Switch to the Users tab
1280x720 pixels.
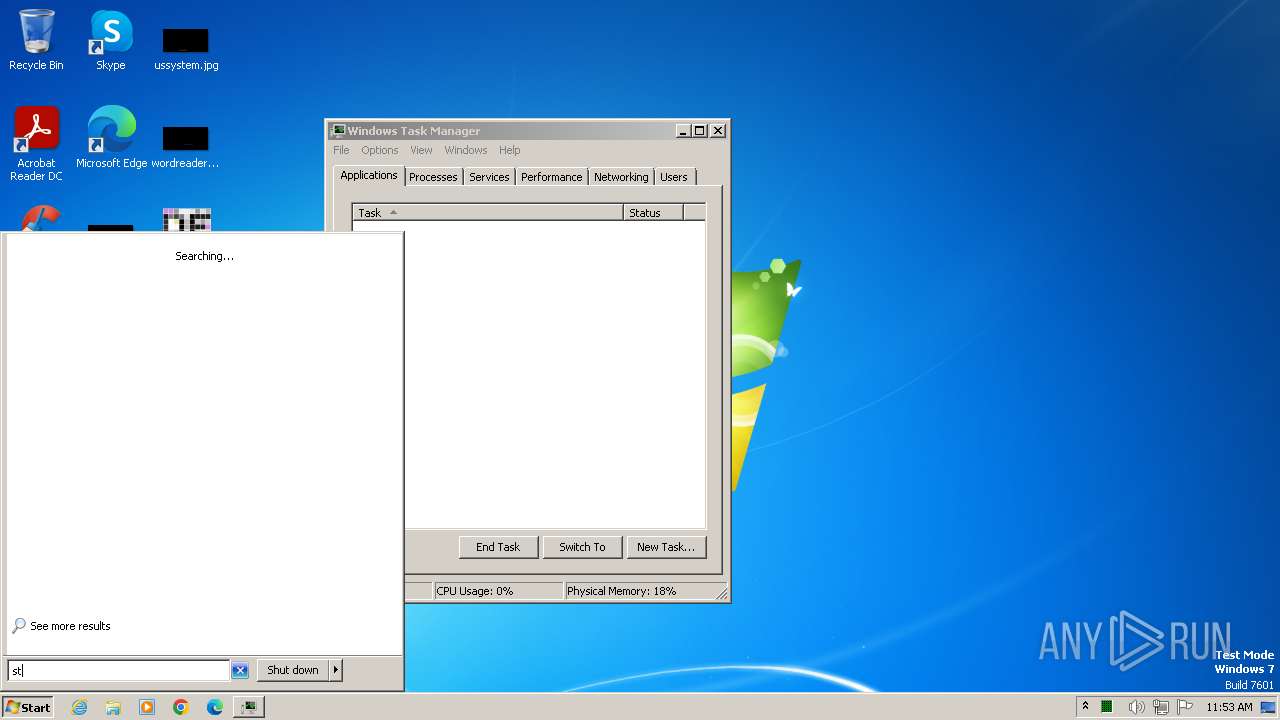(x=674, y=177)
